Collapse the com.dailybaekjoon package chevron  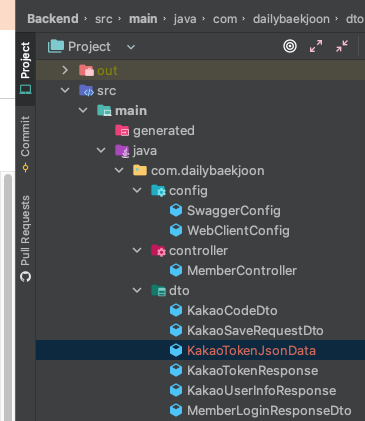point(119,170)
